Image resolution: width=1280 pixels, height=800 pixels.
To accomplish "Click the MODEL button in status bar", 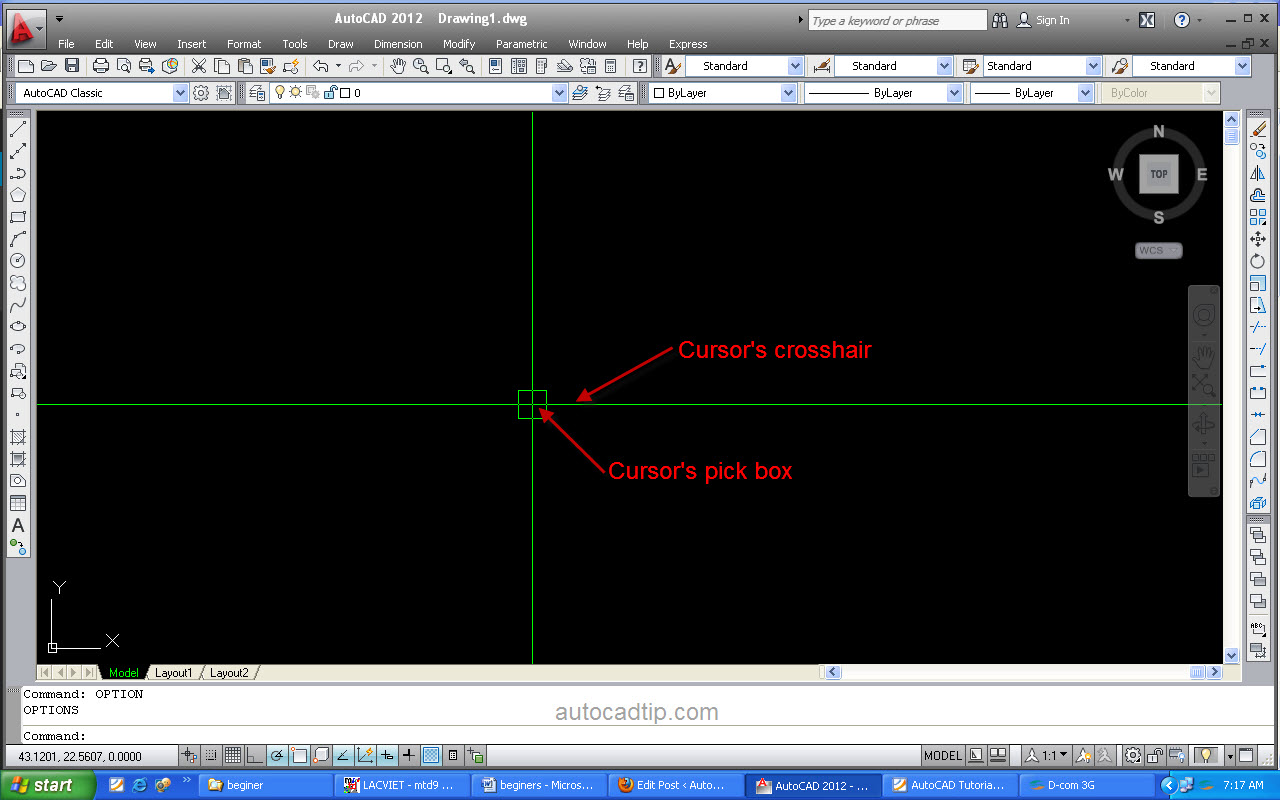I will pos(942,755).
